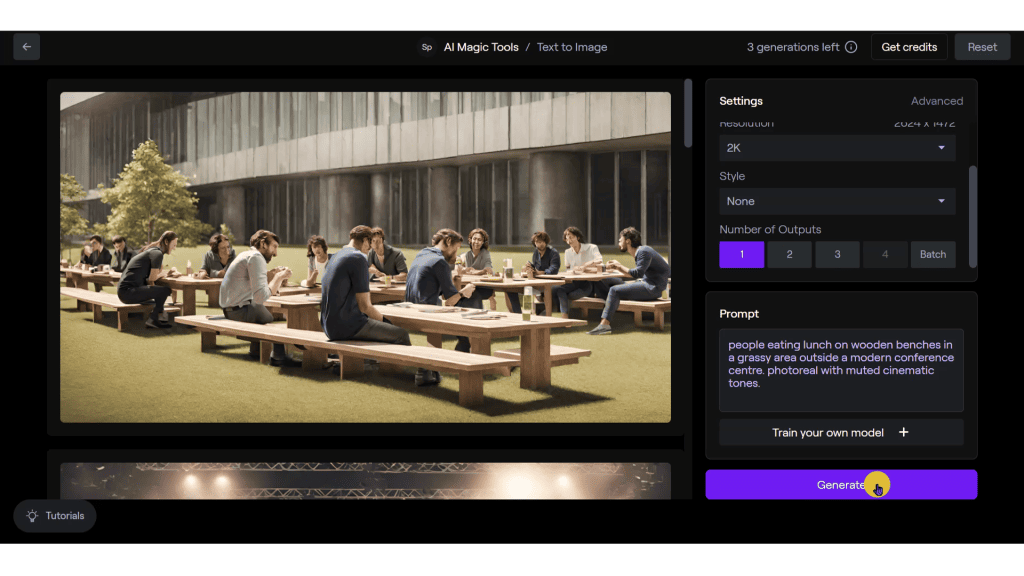Screen dimensions: 1024x576
Task: Open the 2K resolution dropdown
Action: pos(837,148)
